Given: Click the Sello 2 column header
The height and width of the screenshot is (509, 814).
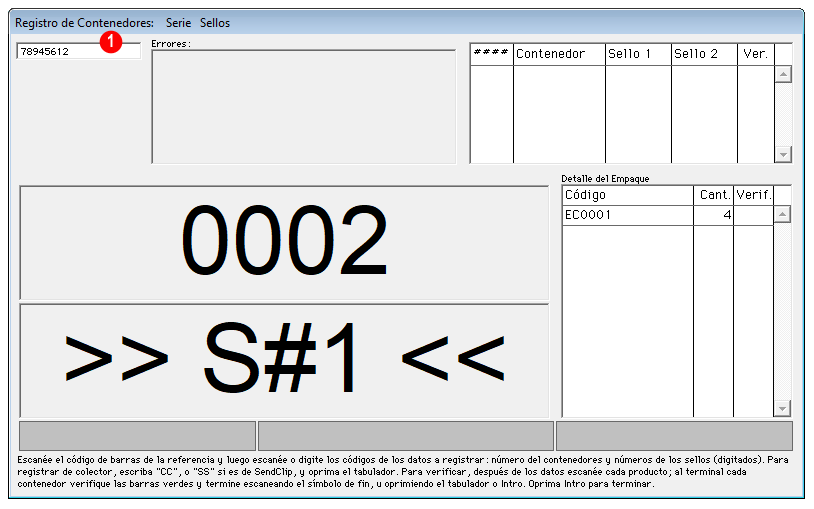Looking at the screenshot, I should pos(704,54).
